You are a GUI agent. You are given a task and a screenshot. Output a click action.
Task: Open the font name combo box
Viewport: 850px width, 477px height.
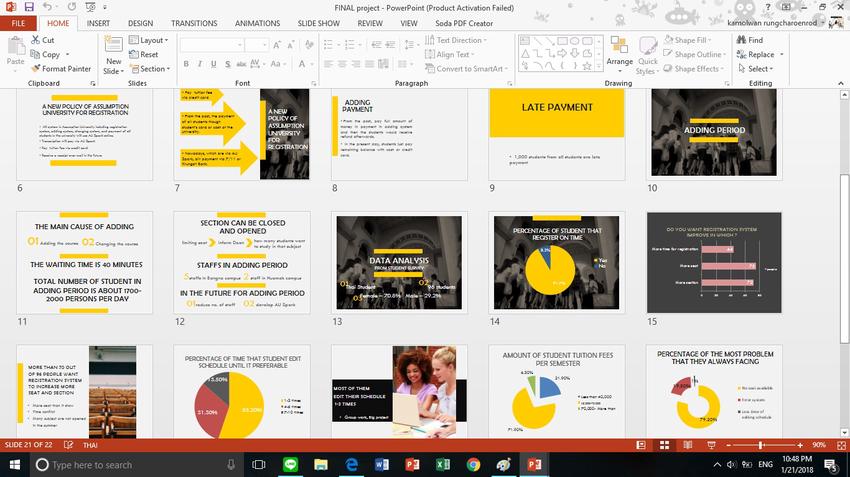tap(211, 44)
